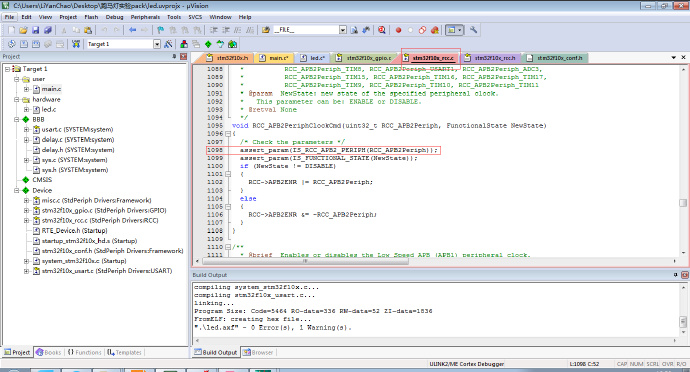Switch to the led.c* editor tab
This screenshot has width=690, height=372.
(x=313, y=58)
